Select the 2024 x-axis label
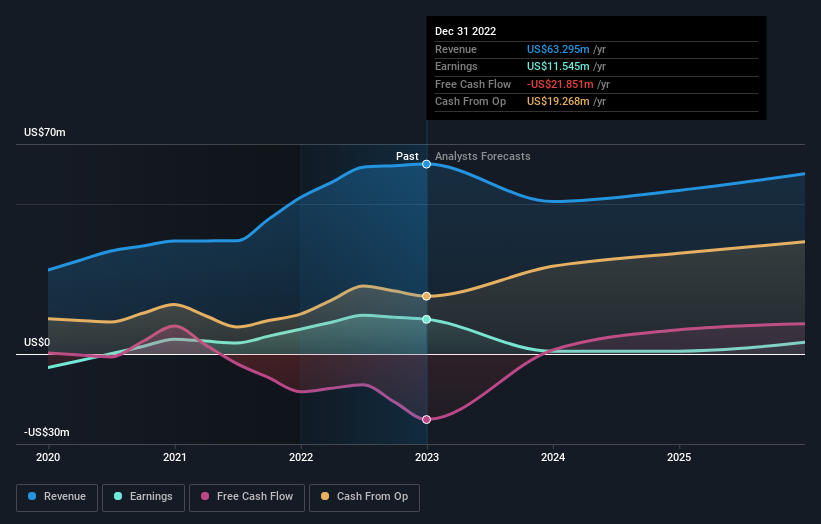Image resolution: width=821 pixels, height=524 pixels. click(x=553, y=457)
